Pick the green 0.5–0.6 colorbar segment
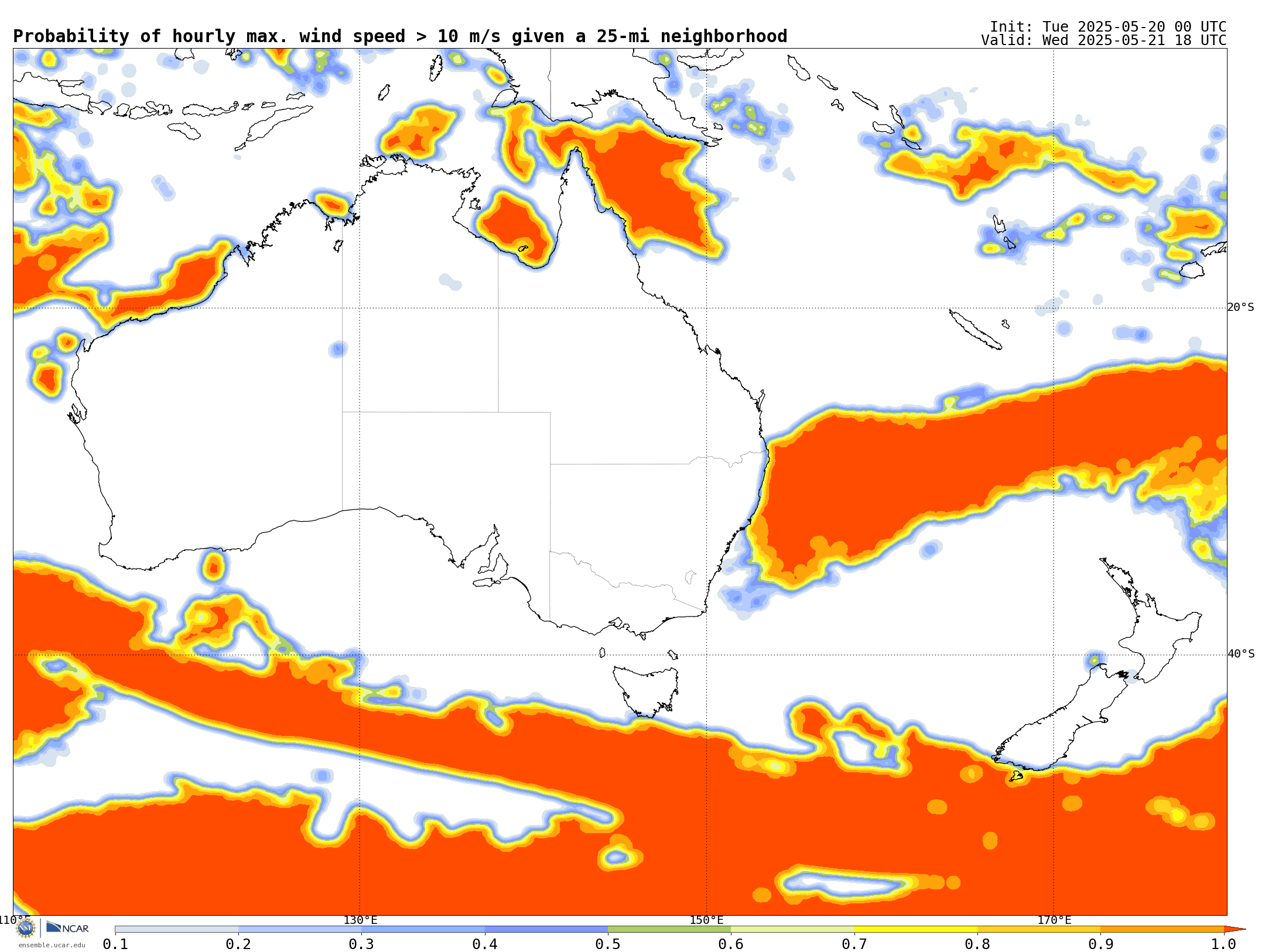This screenshot has width=1265, height=952. 669,929
